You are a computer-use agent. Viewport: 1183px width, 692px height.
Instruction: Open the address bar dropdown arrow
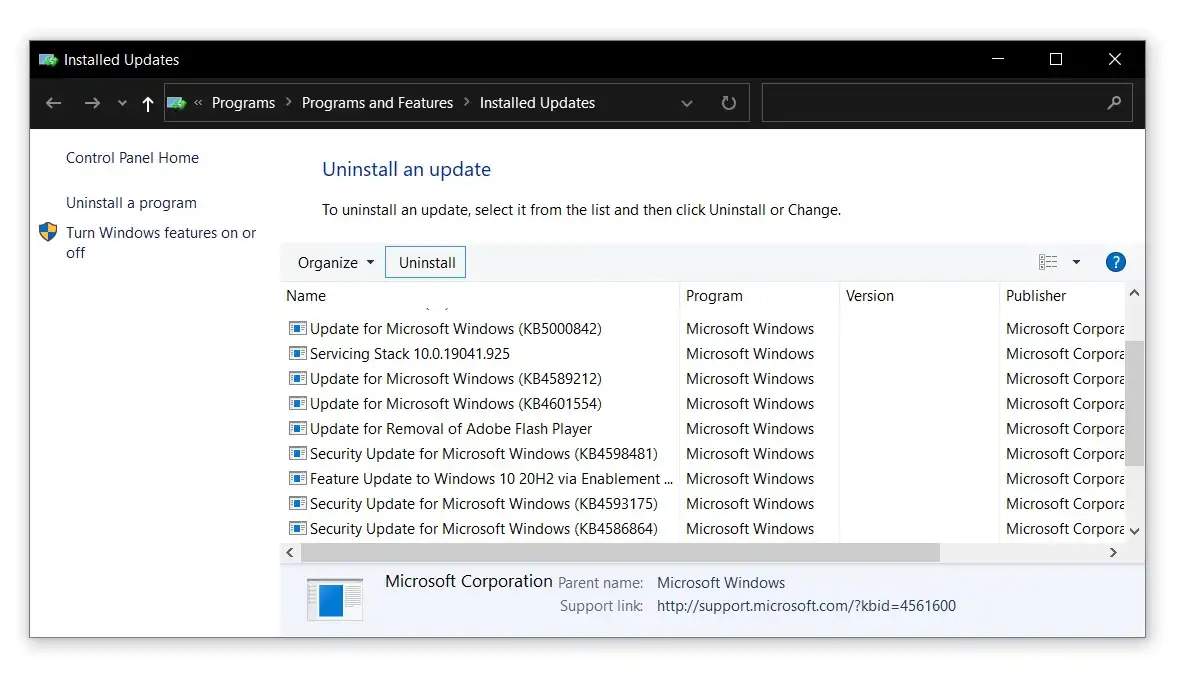tap(687, 103)
